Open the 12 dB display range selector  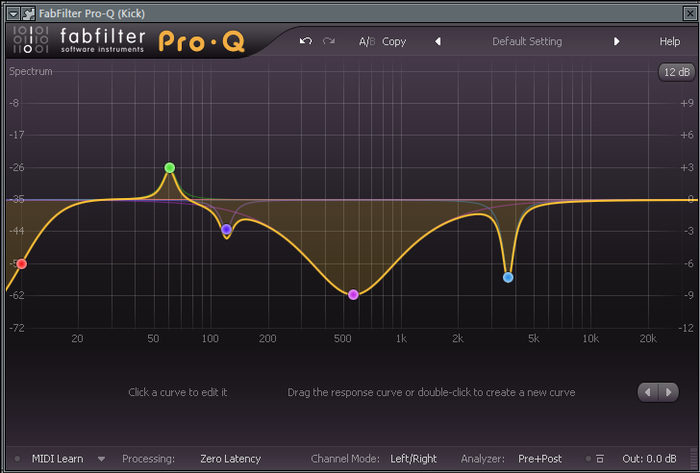(x=677, y=72)
